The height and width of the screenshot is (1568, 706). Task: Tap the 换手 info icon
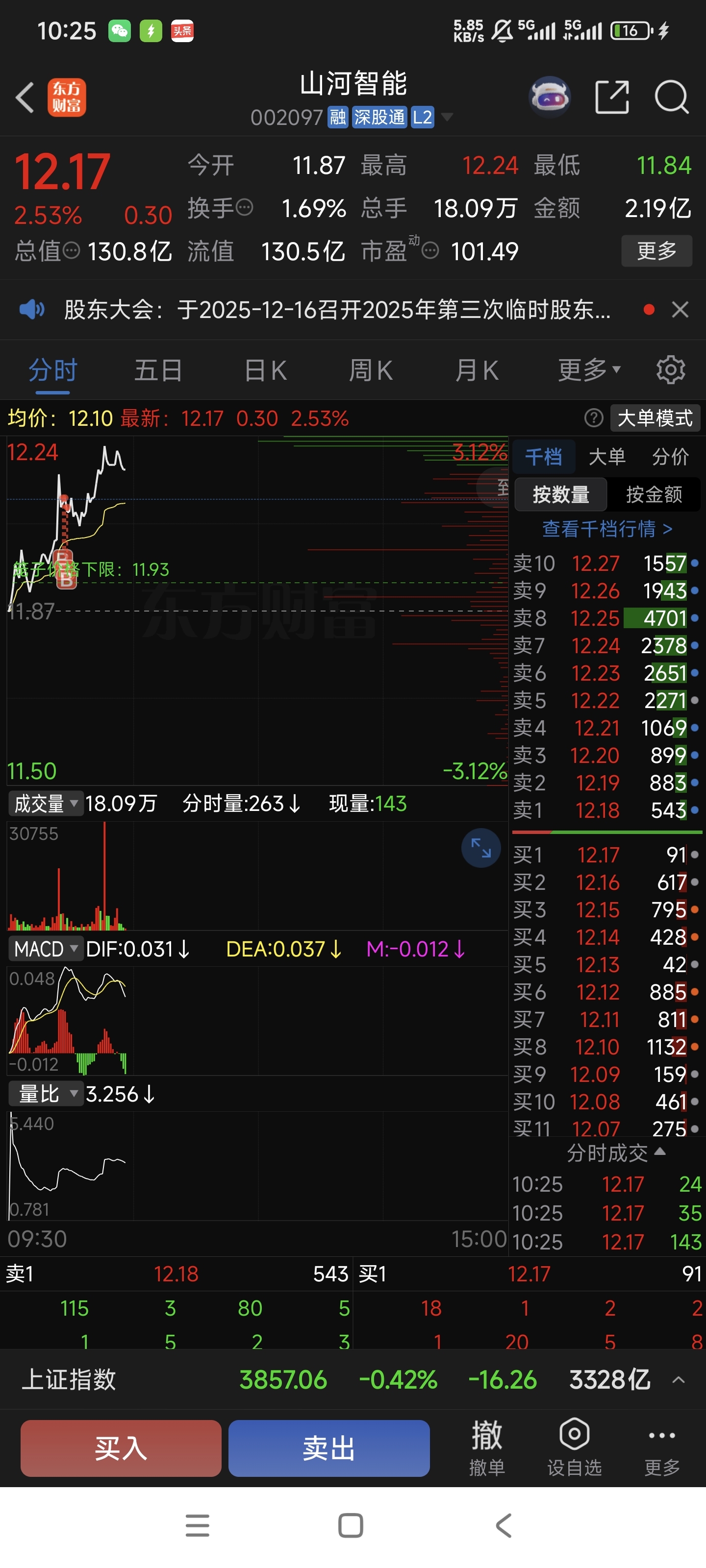point(244,208)
